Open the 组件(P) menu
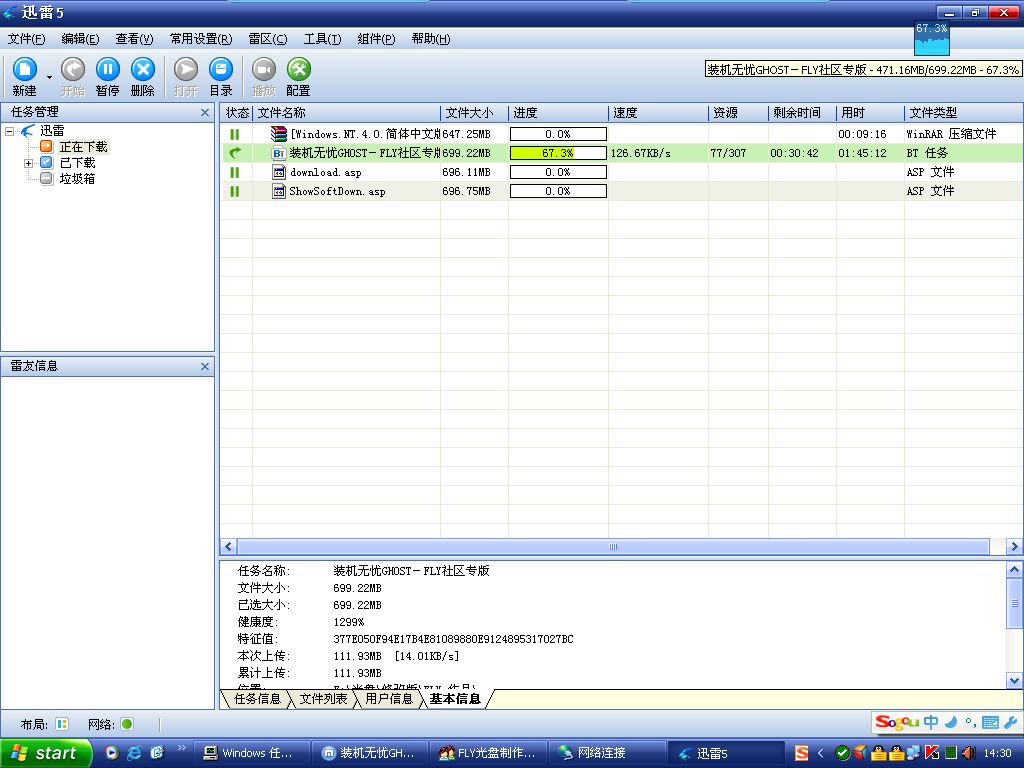The height and width of the screenshot is (768, 1024). (x=376, y=39)
